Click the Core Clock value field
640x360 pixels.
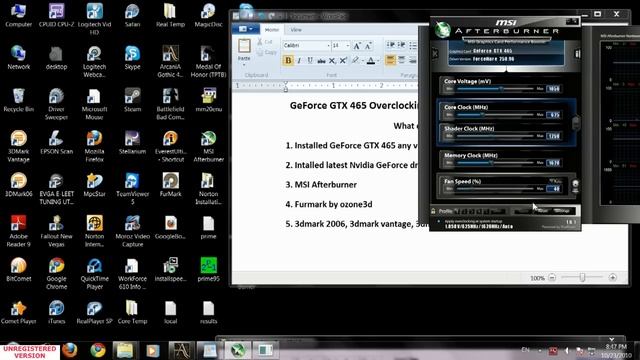(x=553, y=115)
